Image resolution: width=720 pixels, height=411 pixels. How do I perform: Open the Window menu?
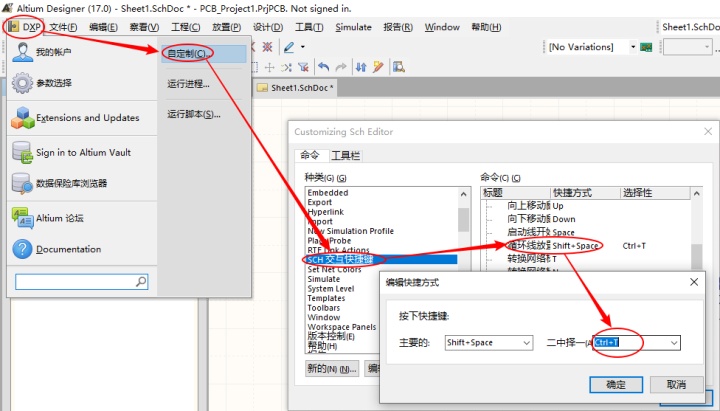[x=442, y=27]
